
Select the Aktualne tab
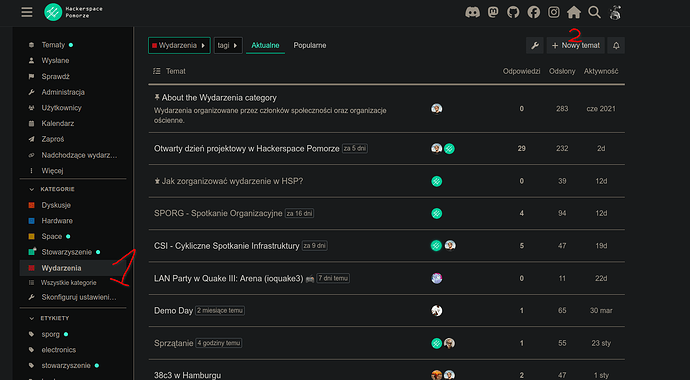pos(265,45)
